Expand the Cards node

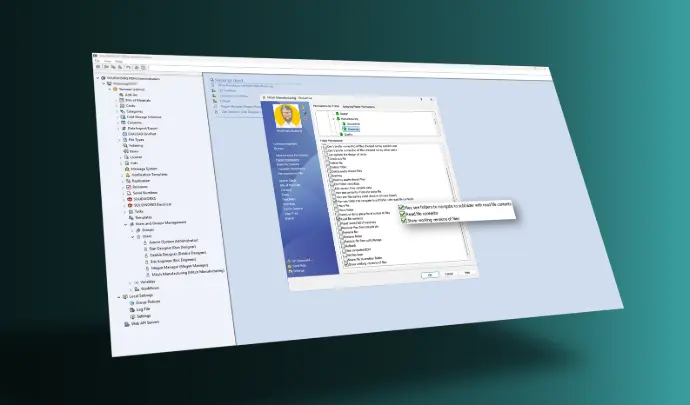coord(117,106)
